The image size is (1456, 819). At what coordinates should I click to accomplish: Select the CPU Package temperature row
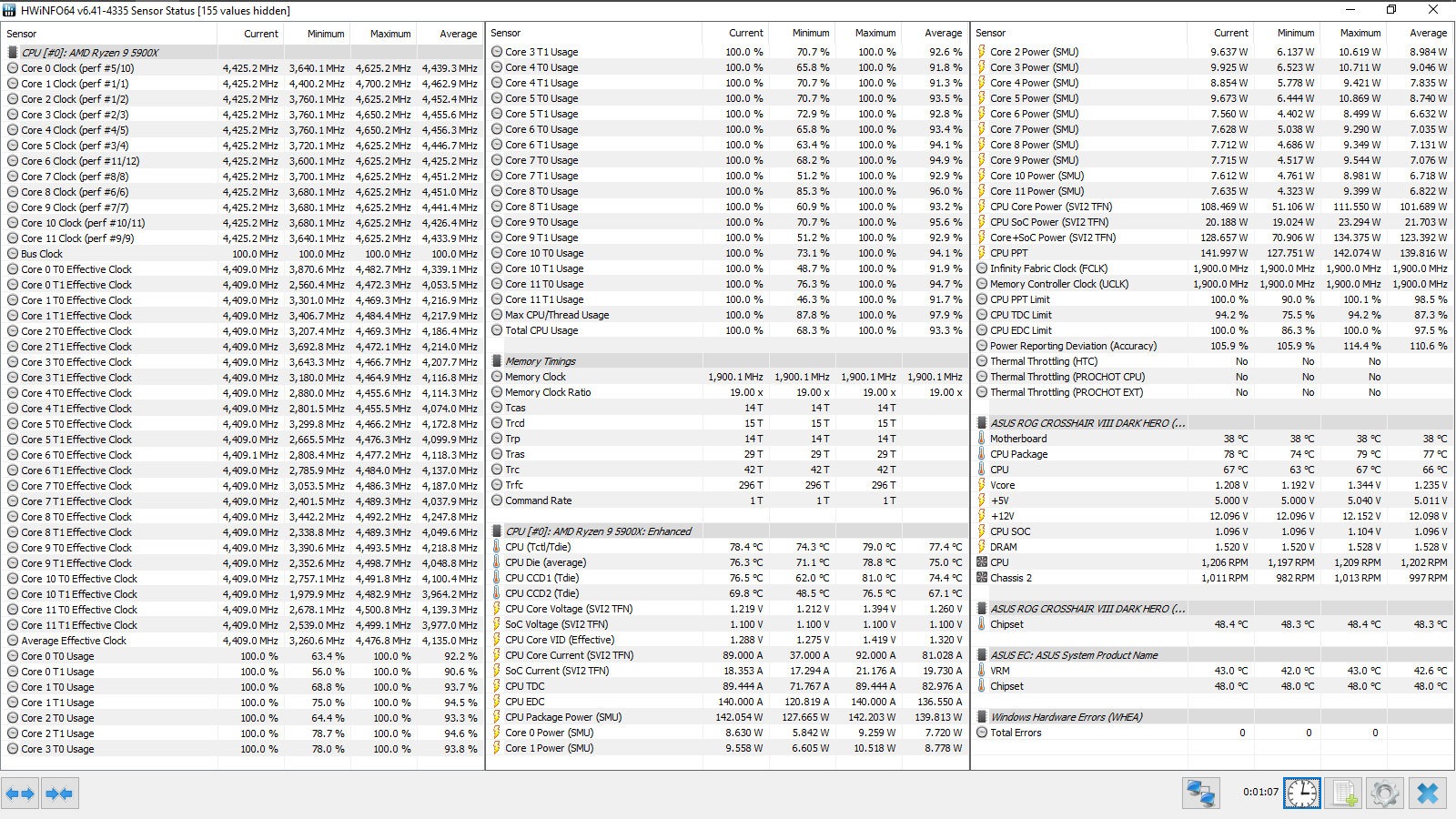1212,454
